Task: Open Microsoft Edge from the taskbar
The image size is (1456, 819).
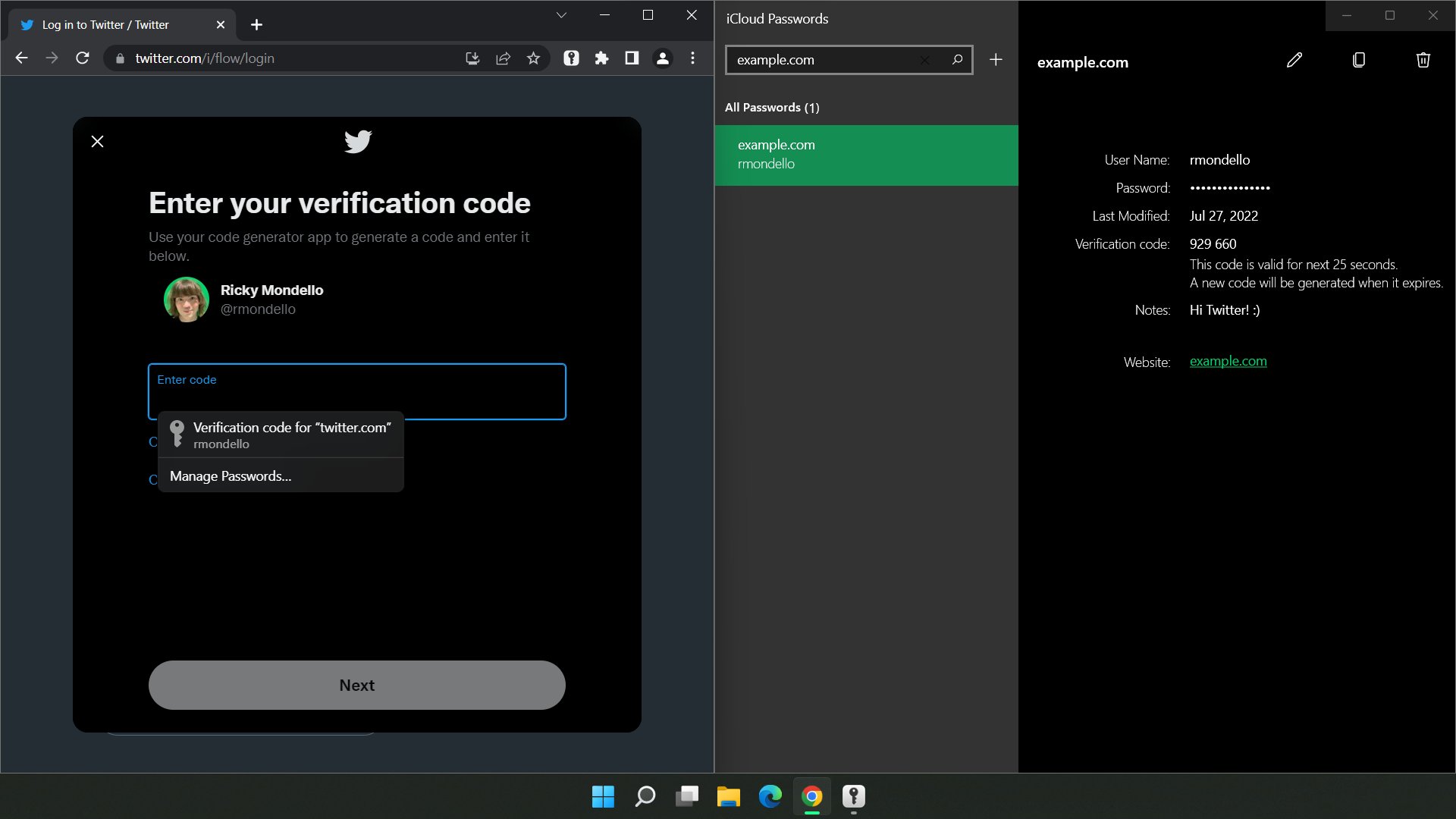Action: (x=770, y=796)
